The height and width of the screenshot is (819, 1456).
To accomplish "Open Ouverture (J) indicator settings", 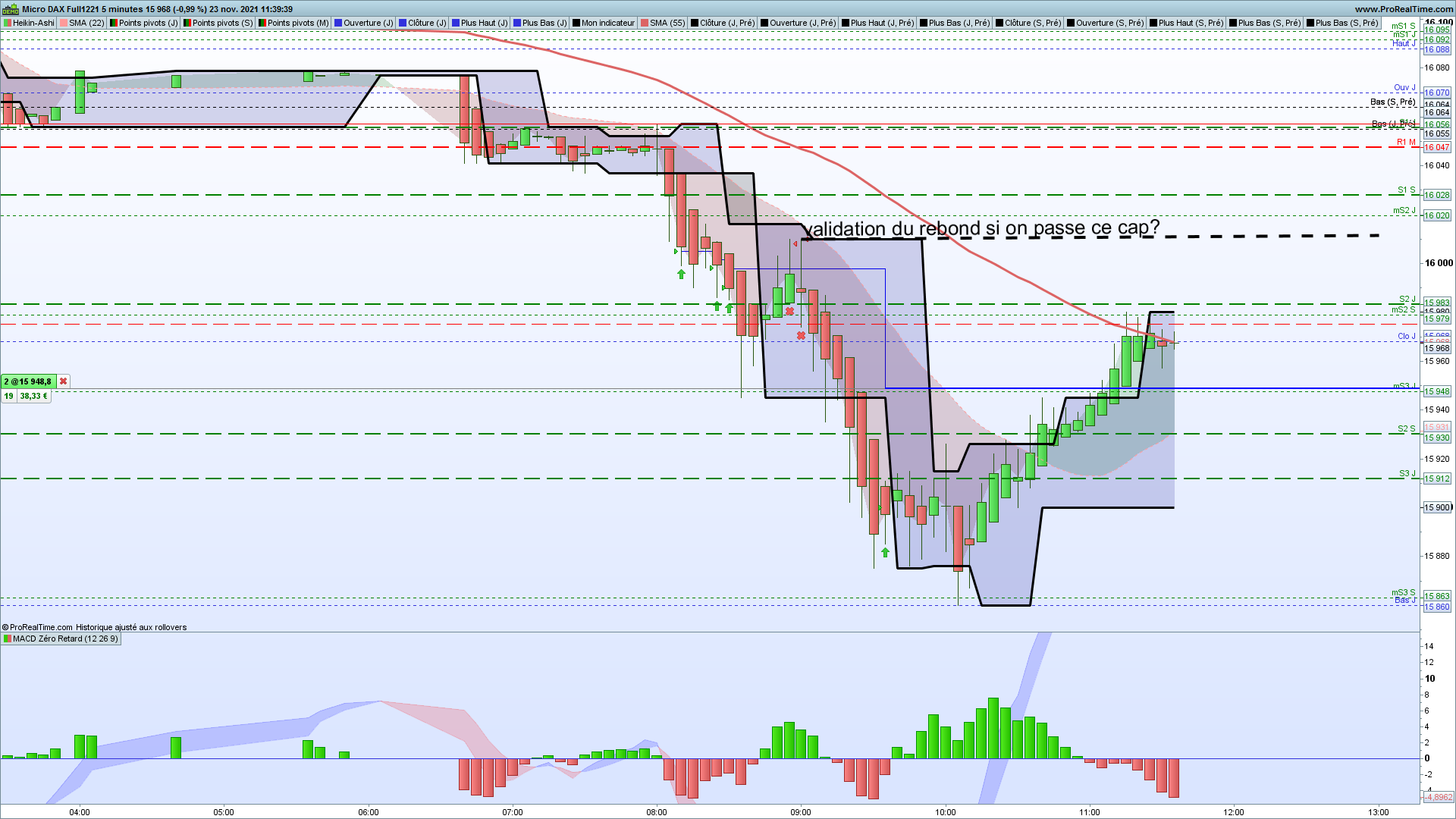I will click(368, 23).
